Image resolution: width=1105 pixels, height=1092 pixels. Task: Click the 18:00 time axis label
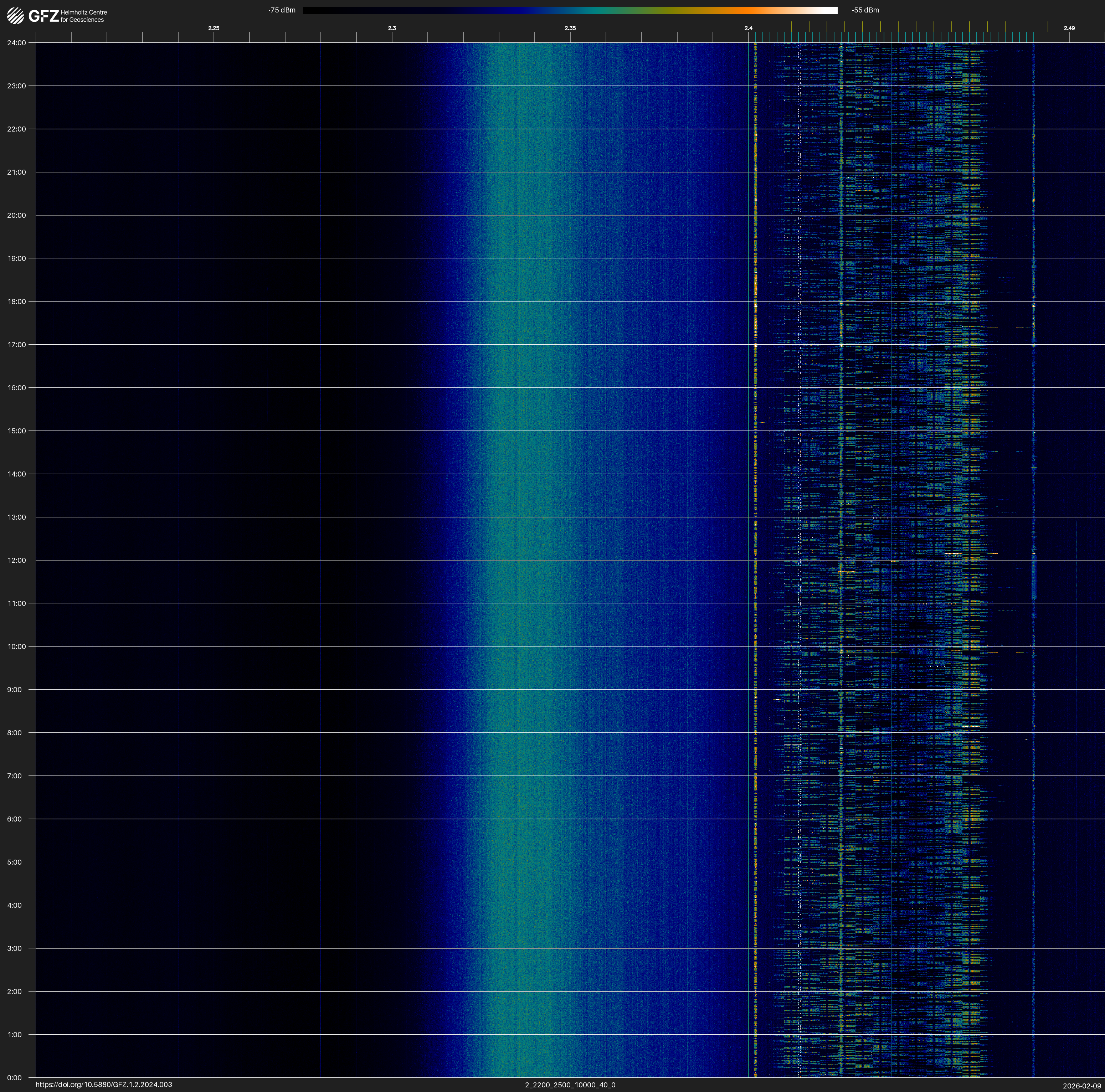coord(17,301)
